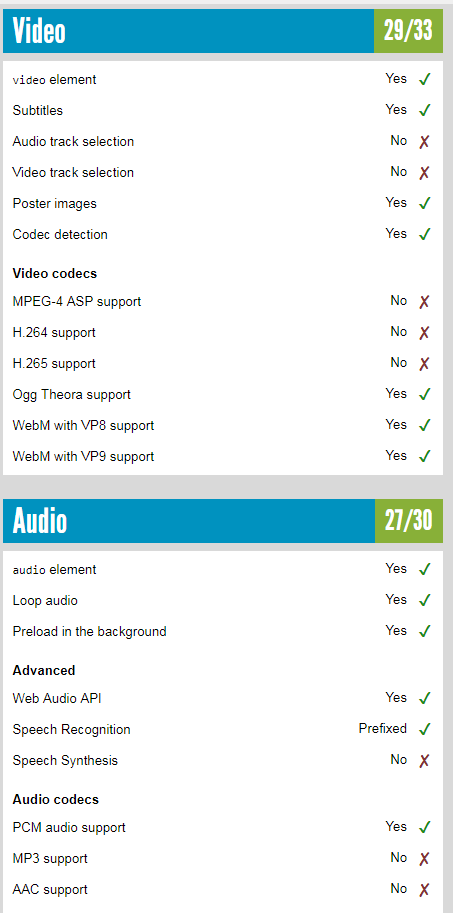This screenshot has height=913, width=453.
Task: Click checkmark beside PCM audio support
Action: point(424,827)
